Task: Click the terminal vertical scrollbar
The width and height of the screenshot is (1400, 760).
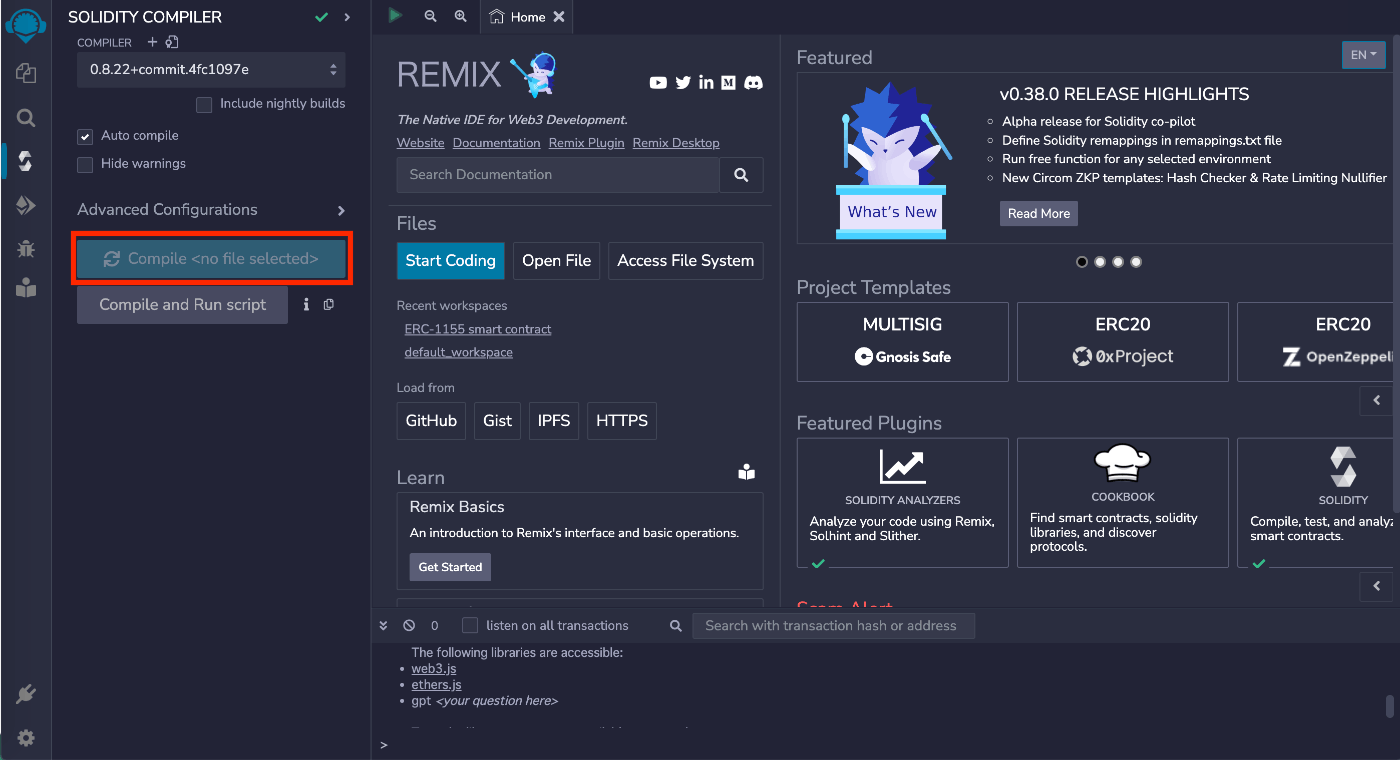Action: click(1389, 707)
